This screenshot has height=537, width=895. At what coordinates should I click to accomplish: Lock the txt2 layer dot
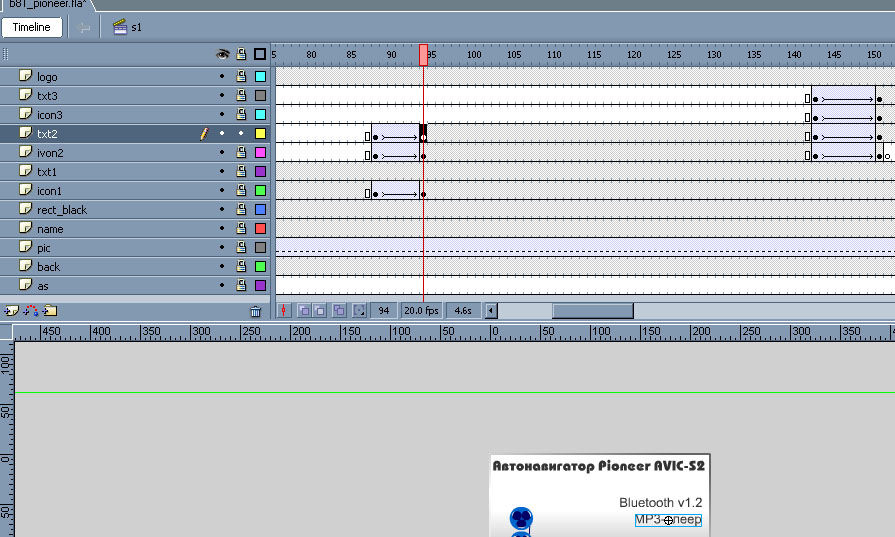click(241, 133)
